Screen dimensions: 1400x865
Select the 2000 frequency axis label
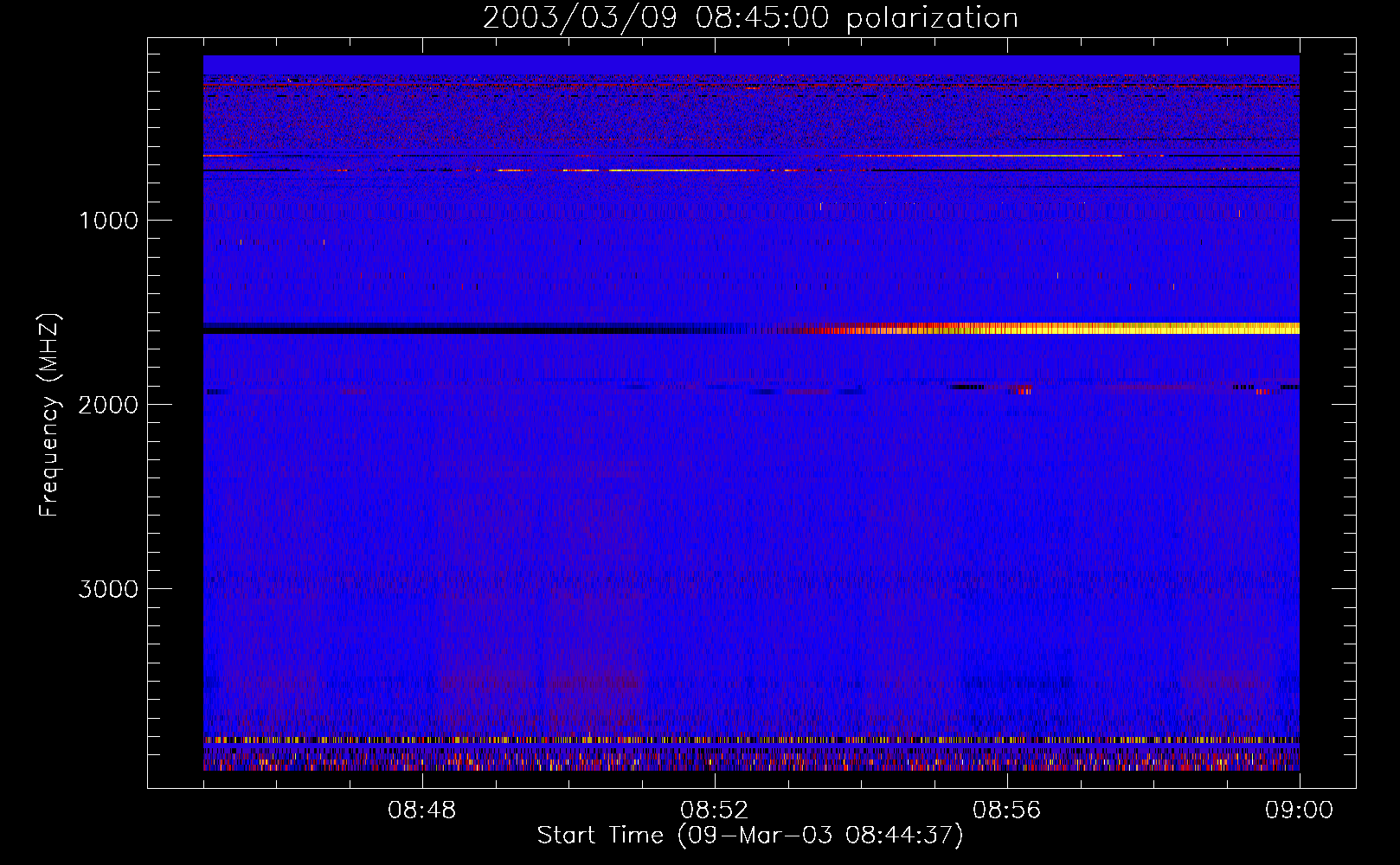point(108,405)
